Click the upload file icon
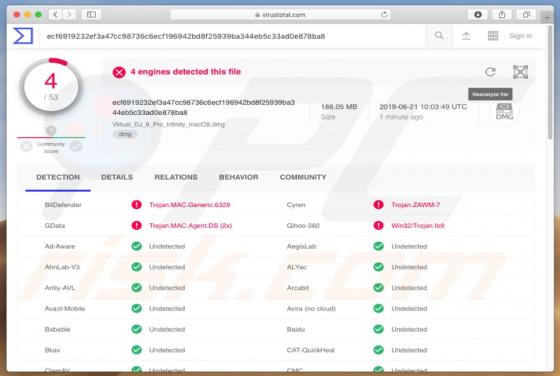This screenshot has height=376, width=560. pyautogui.click(x=466, y=36)
